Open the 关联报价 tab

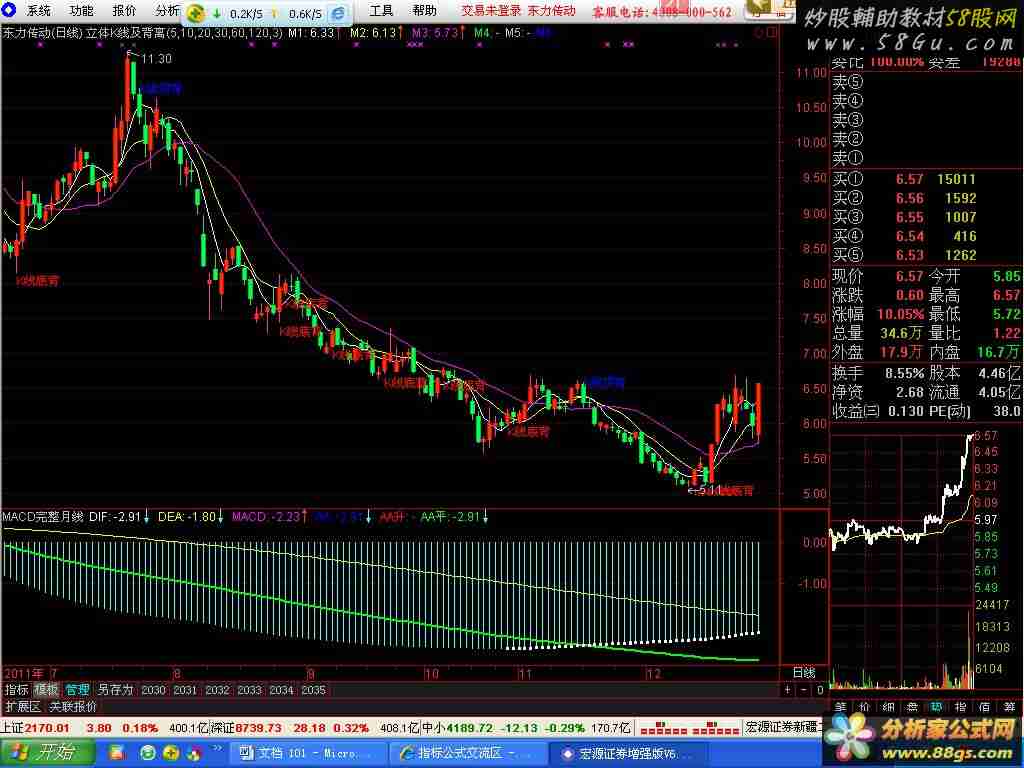coord(73,706)
